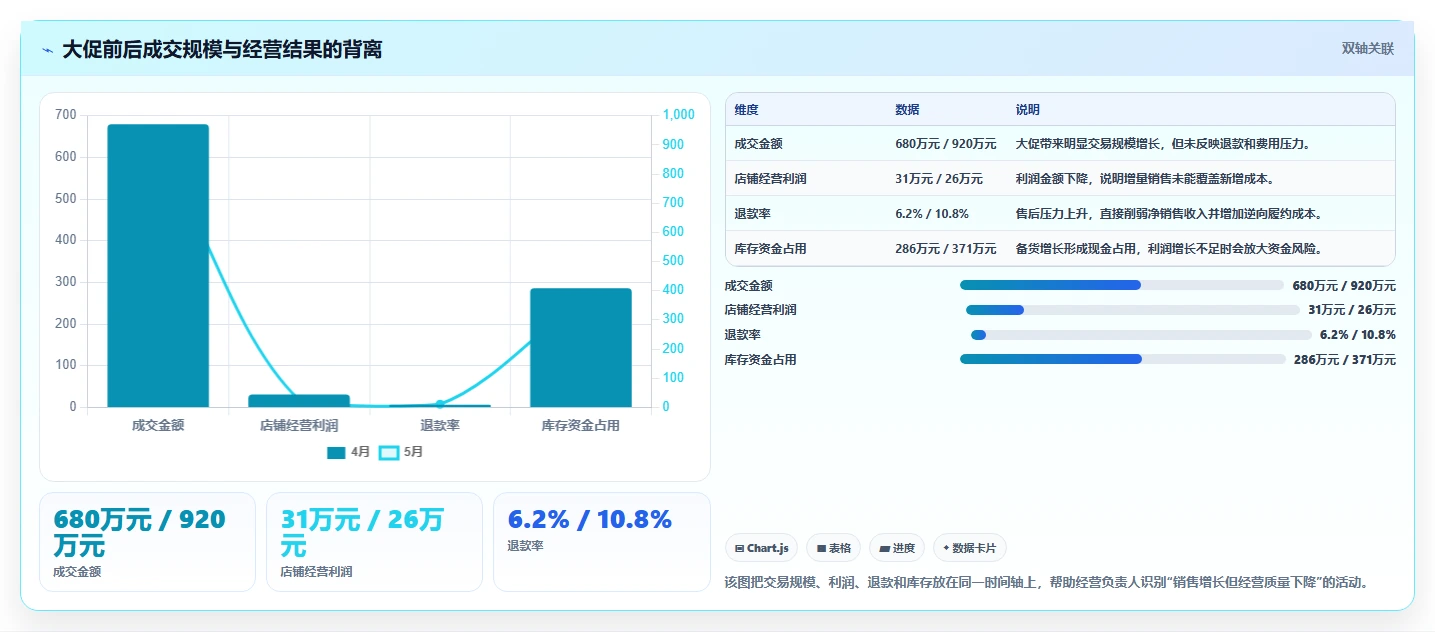Click the footer description starting 该图把交易规模
Image resolution: width=1435 pixels, height=632 pixels.
coord(1046,582)
